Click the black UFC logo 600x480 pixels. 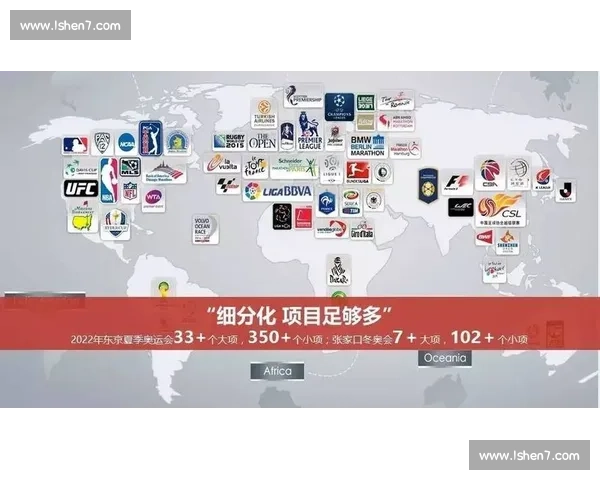[x=81, y=188]
